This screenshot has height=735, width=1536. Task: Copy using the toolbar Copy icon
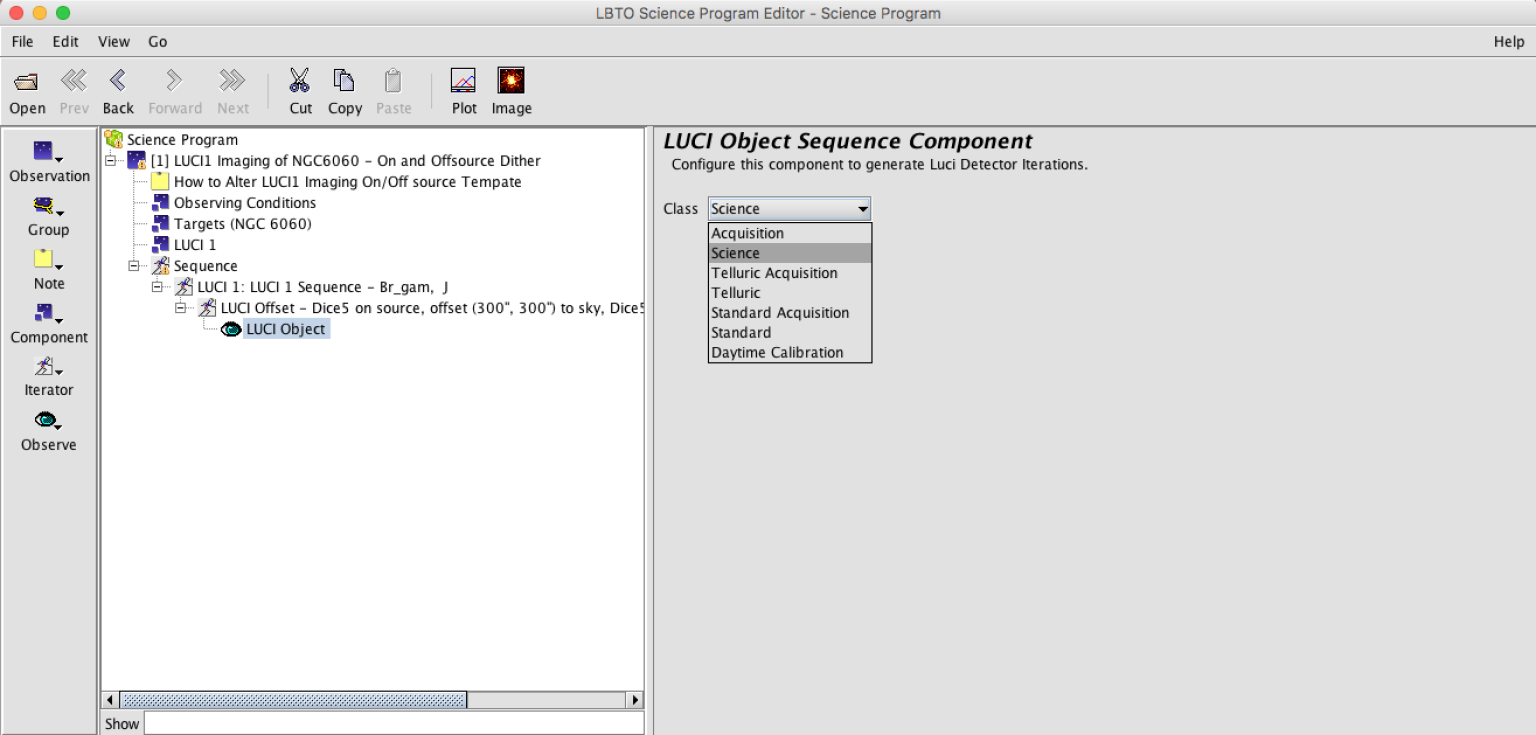345,81
